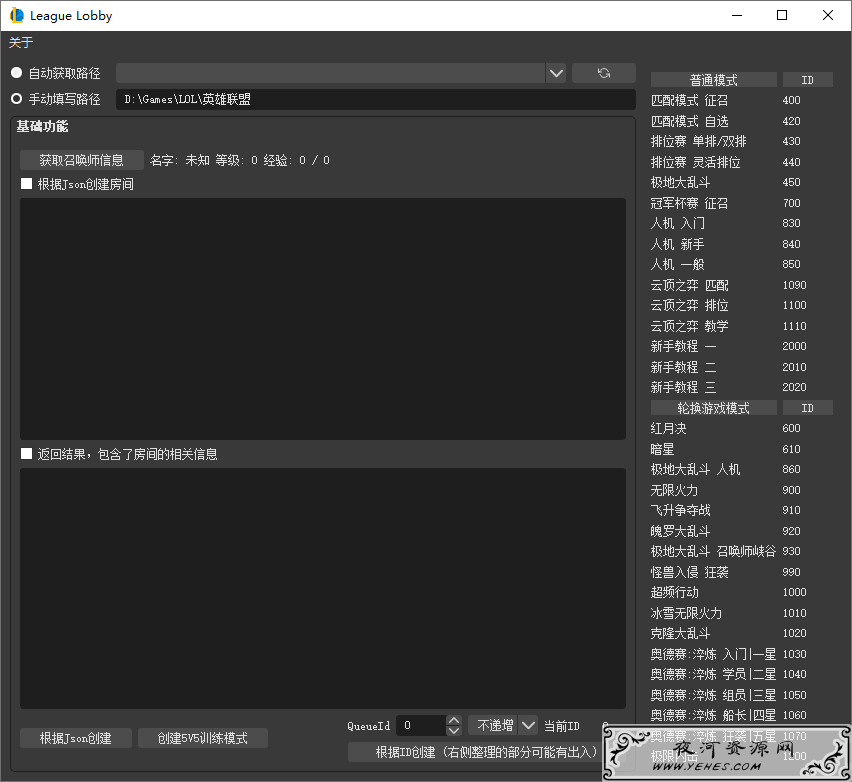The height and width of the screenshot is (782, 852).
Task: Expand the auto path dropdown arrow
Action: click(556, 73)
